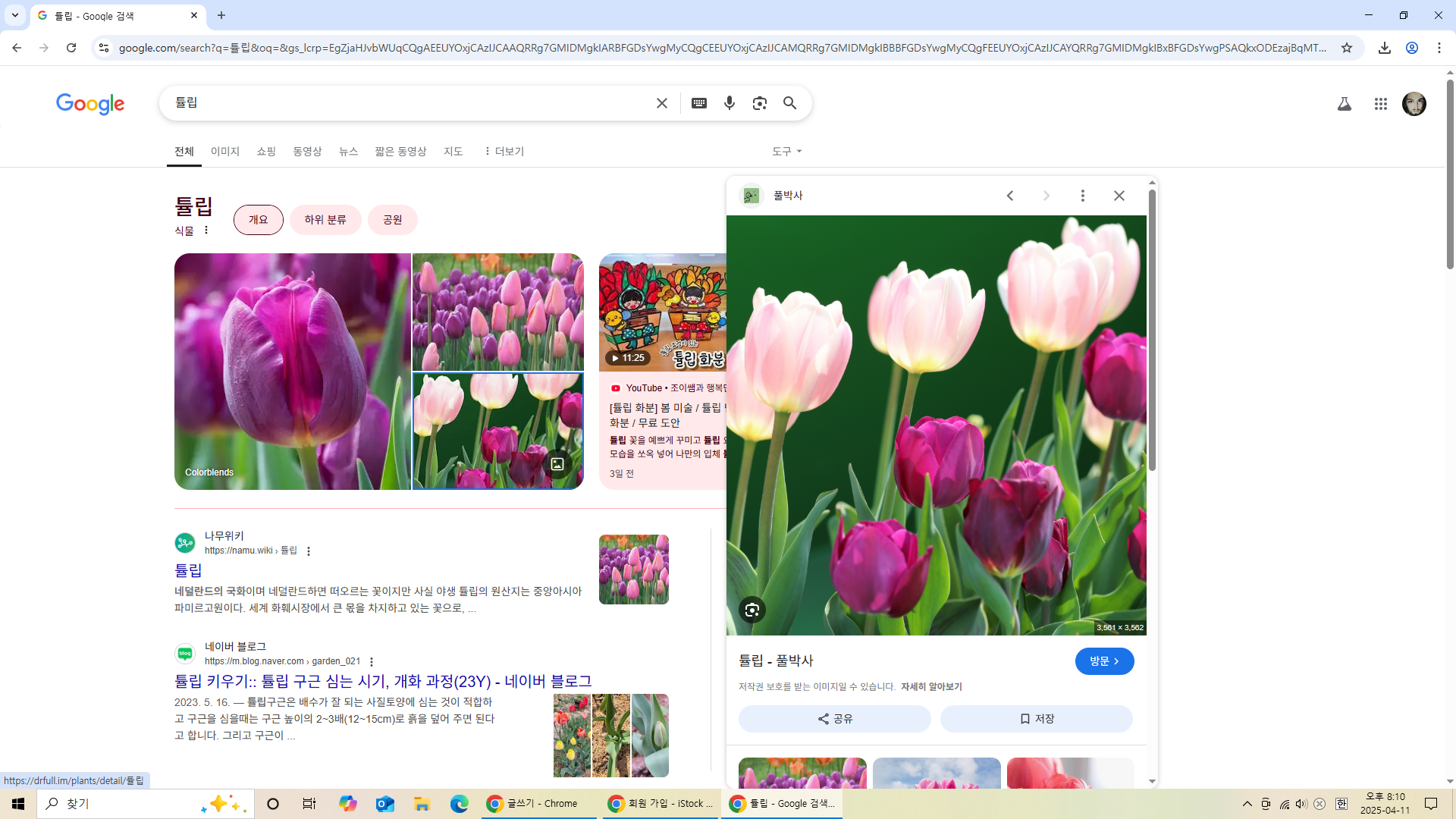Open Google Lens camera icon in search bar
The image size is (1456, 819).
point(760,103)
